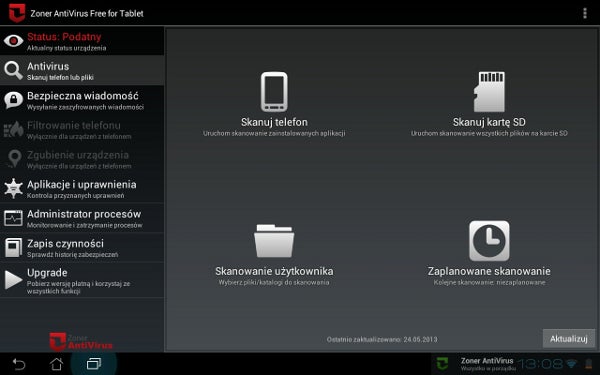600x375 pixels.
Task: Click the locked speech bubble icon
Action: click(13, 100)
